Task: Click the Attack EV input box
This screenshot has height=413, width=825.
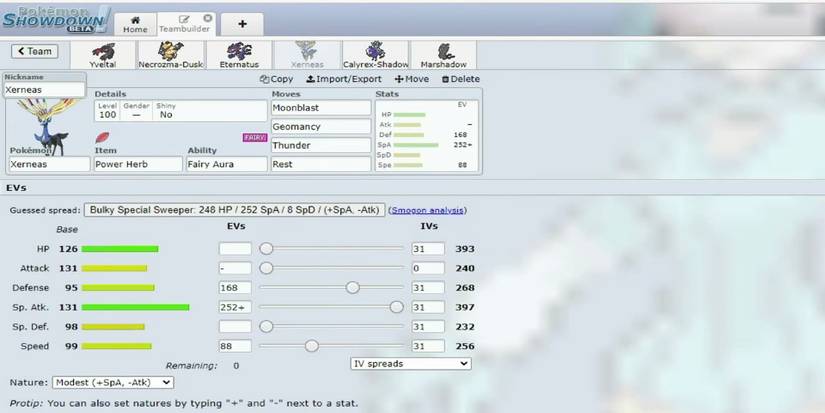Action: pos(235,268)
